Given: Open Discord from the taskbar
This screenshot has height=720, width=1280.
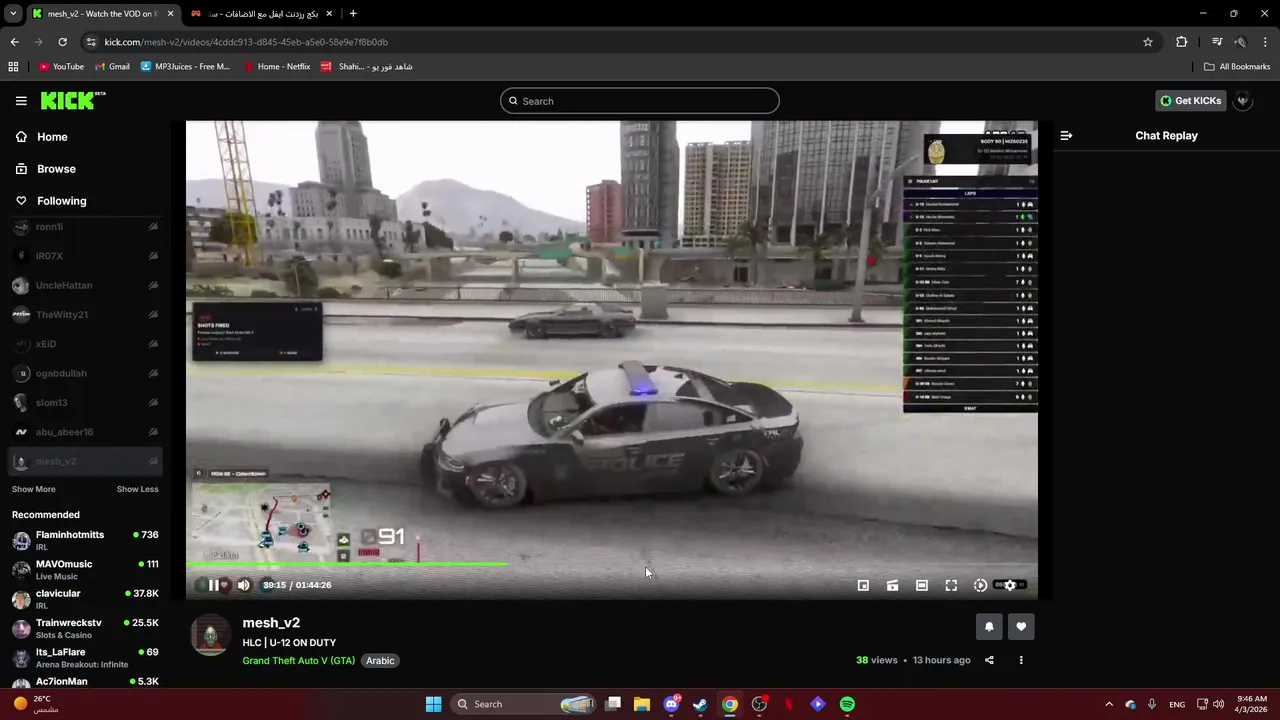Looking at the screenshot, I should click(671, 704).
